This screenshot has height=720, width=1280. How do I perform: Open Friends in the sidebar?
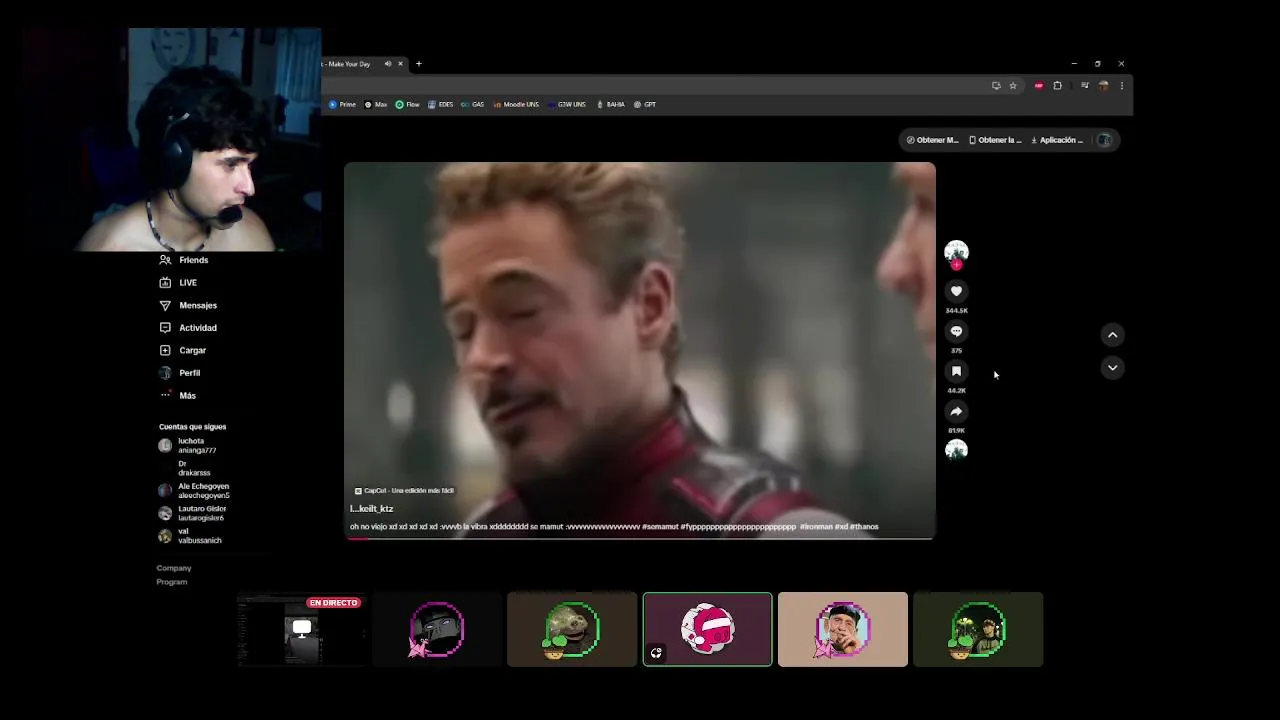click(x=183, y=260)
